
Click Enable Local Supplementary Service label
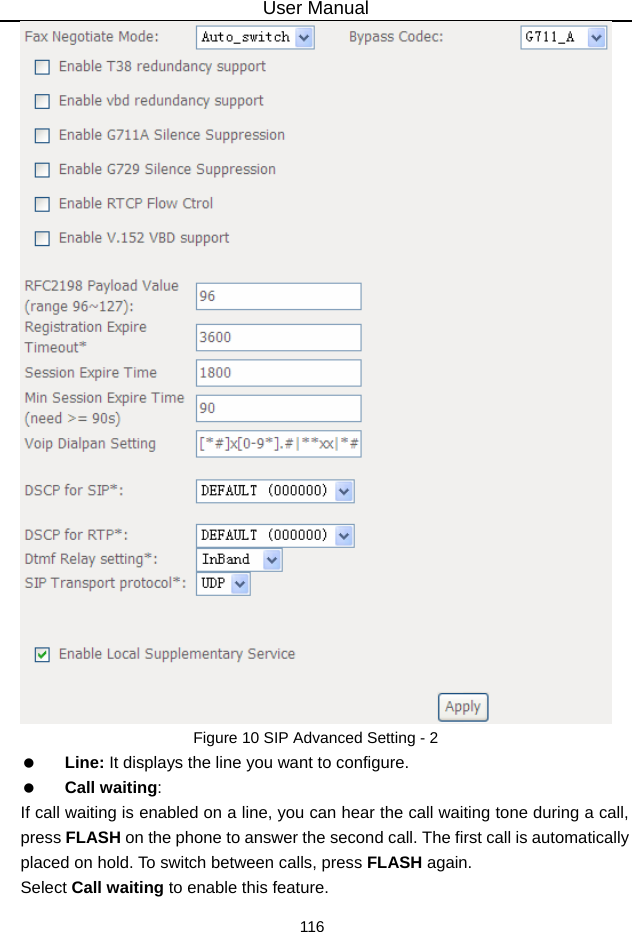click(x=176, y=654)
